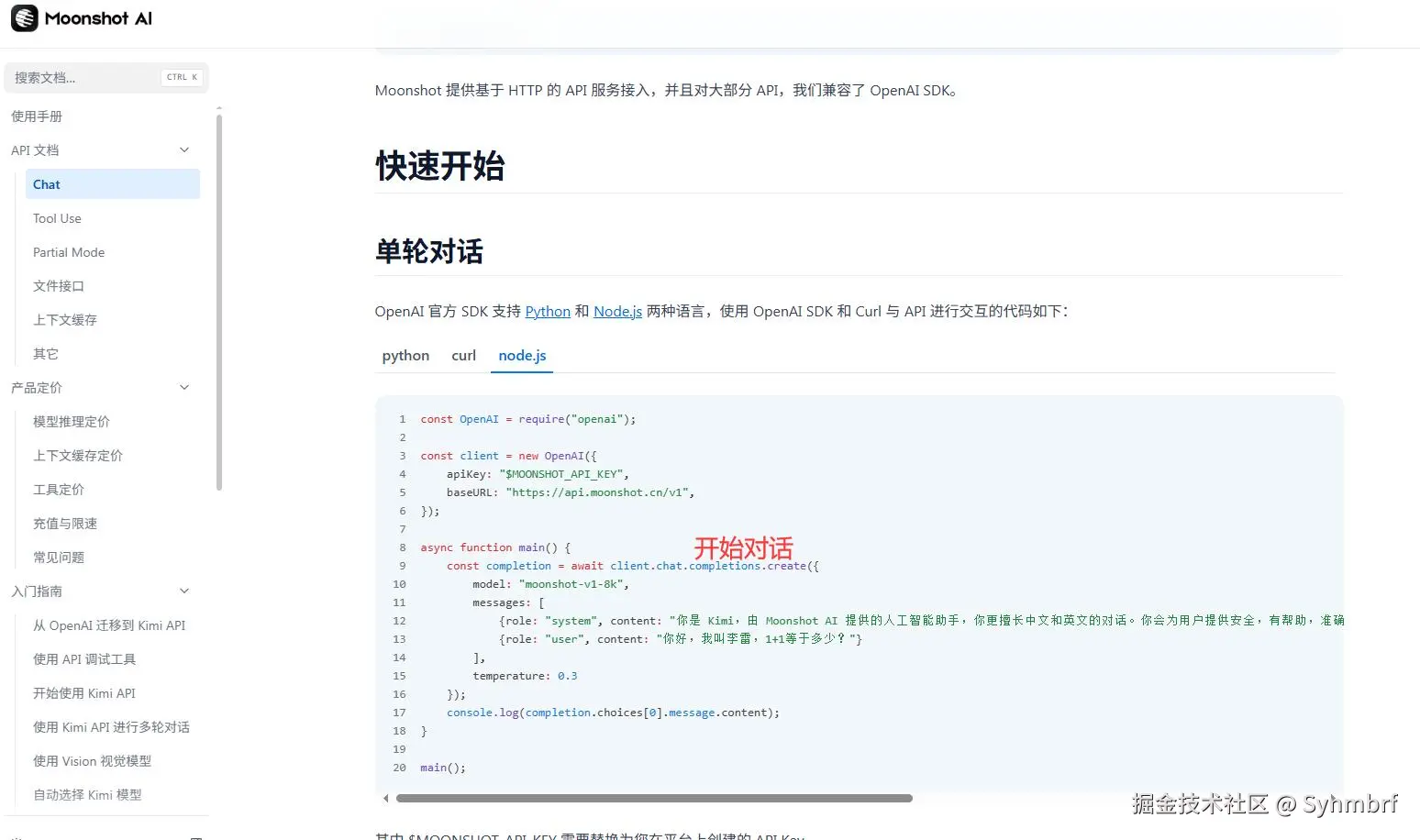Open 充值与限速 page

(x=64, y=523)
